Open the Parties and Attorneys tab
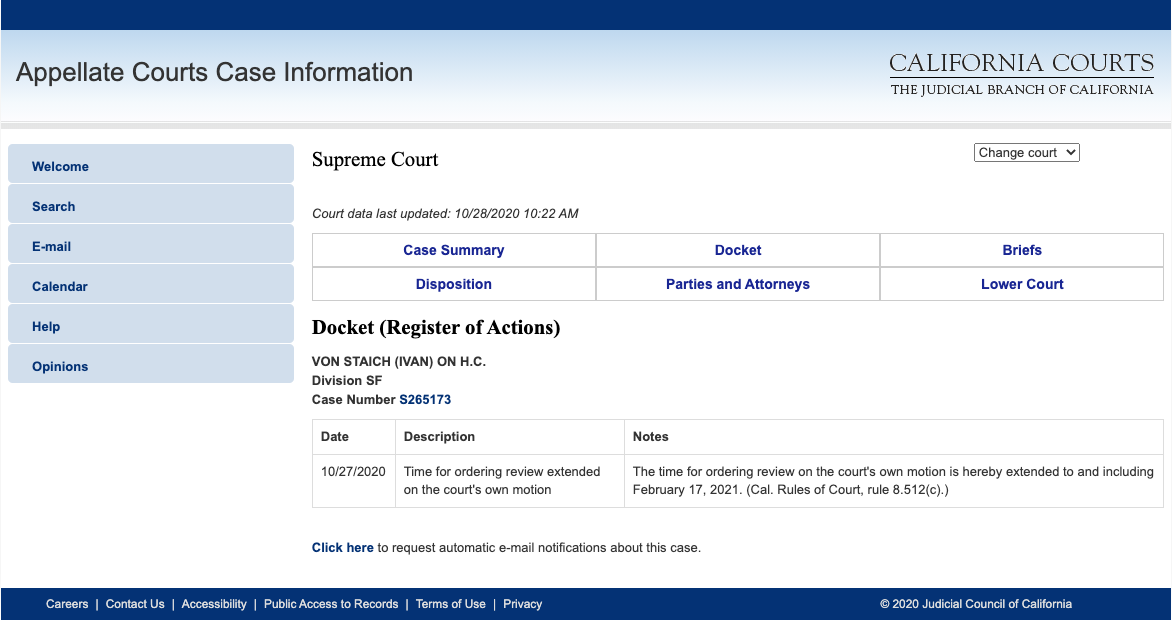The height and width of the screenshot is (621, 1172). [x=738, y=284]
